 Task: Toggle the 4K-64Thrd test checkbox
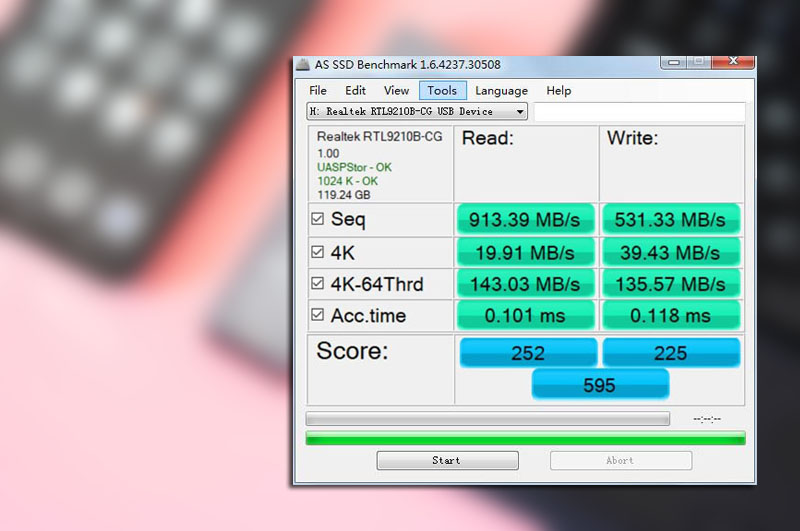click(x=317, y=283)
